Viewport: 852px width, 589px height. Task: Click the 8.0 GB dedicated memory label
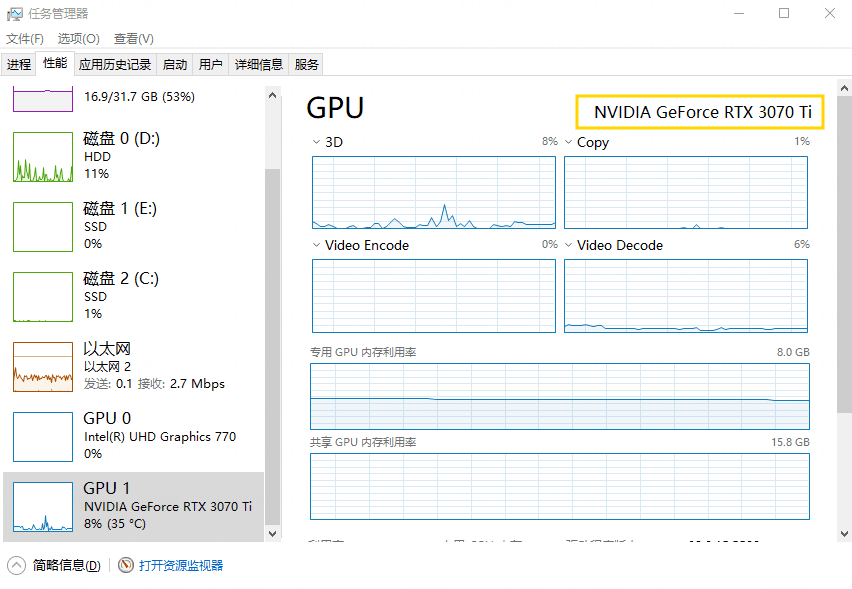pyautogui.click(x=793, y=352)
